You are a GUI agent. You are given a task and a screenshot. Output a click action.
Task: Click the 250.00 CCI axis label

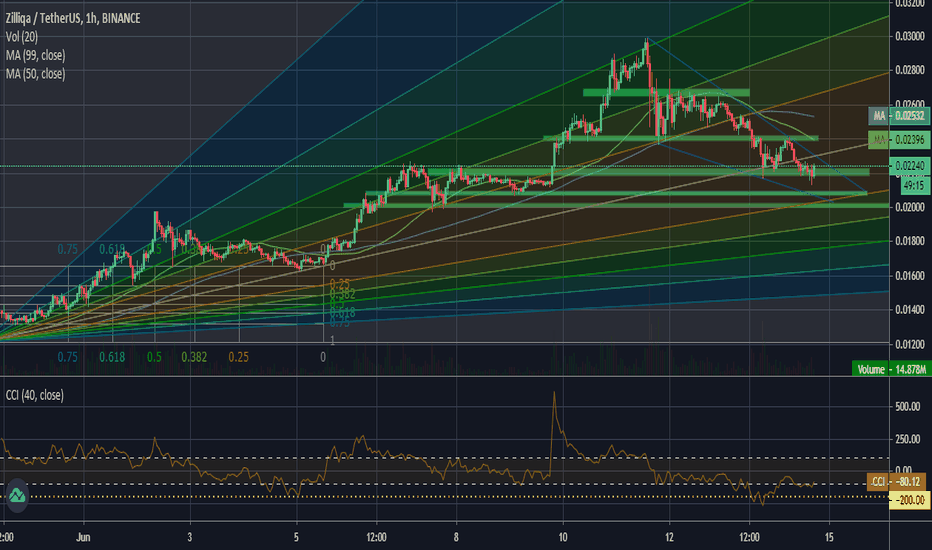[908, 439]
